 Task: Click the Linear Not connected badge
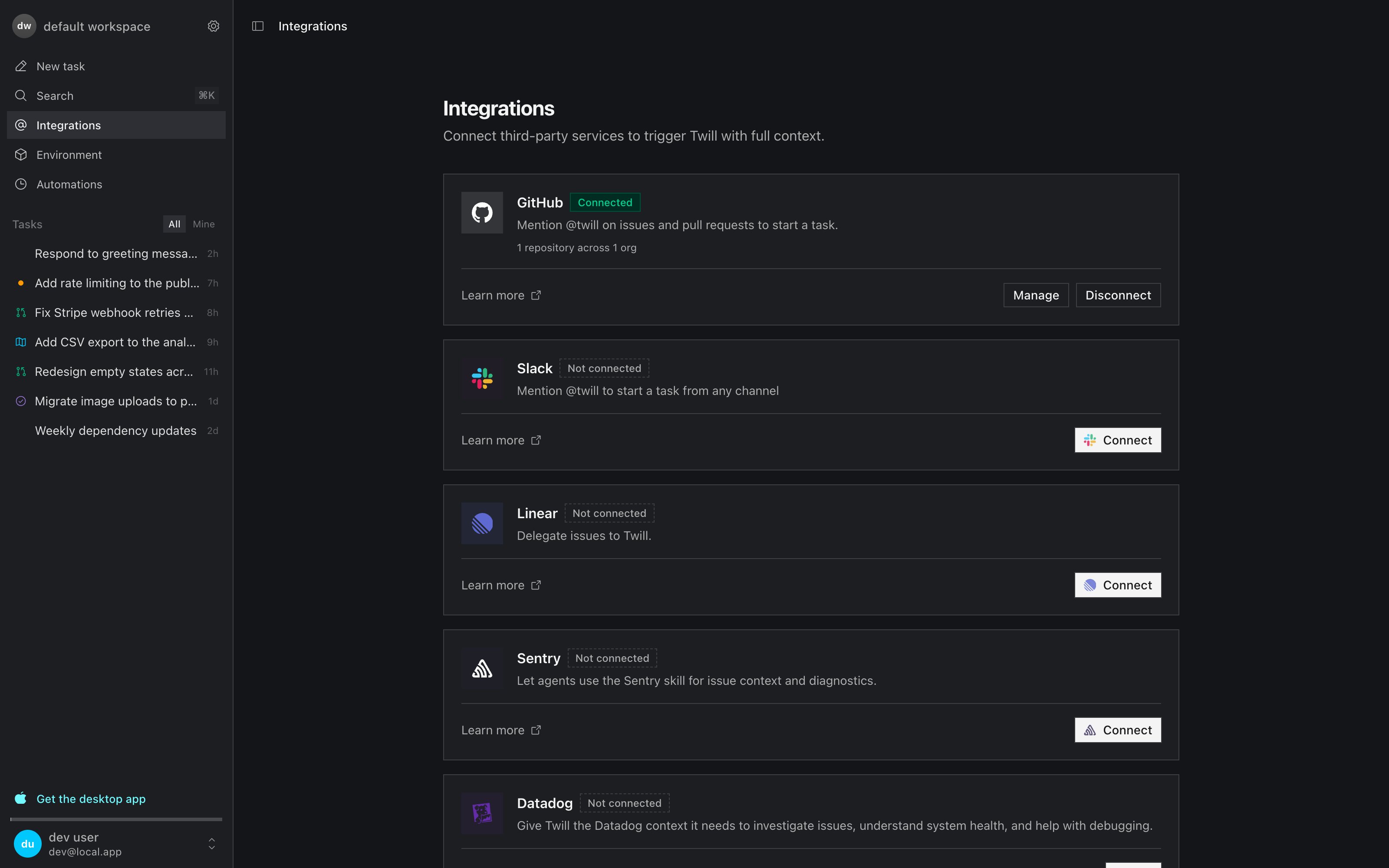pos(609,513)
